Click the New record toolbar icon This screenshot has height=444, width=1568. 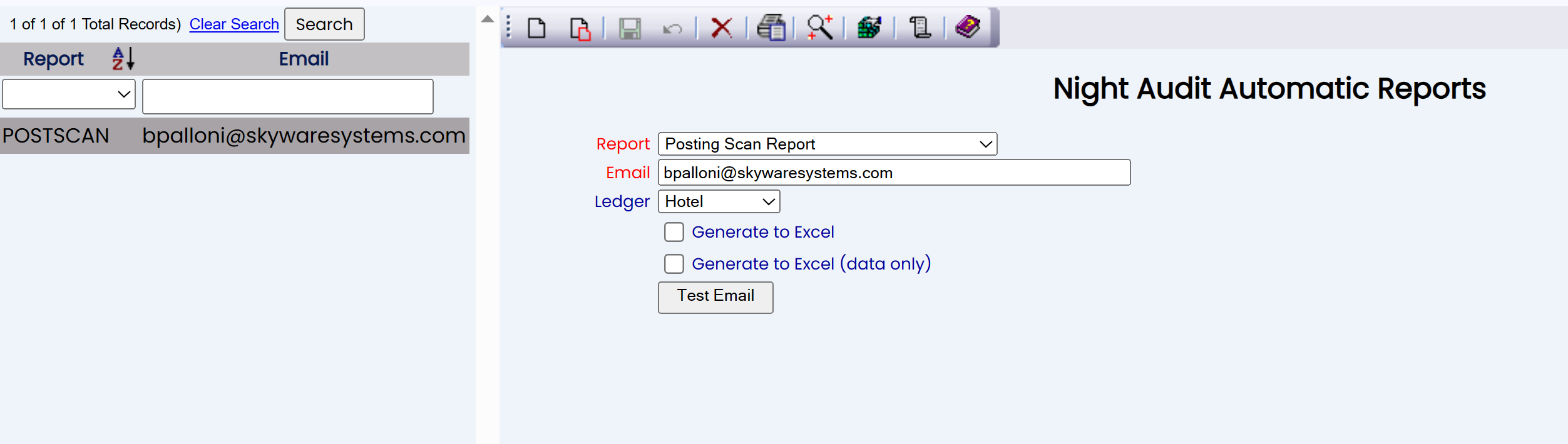pos(536,28)
